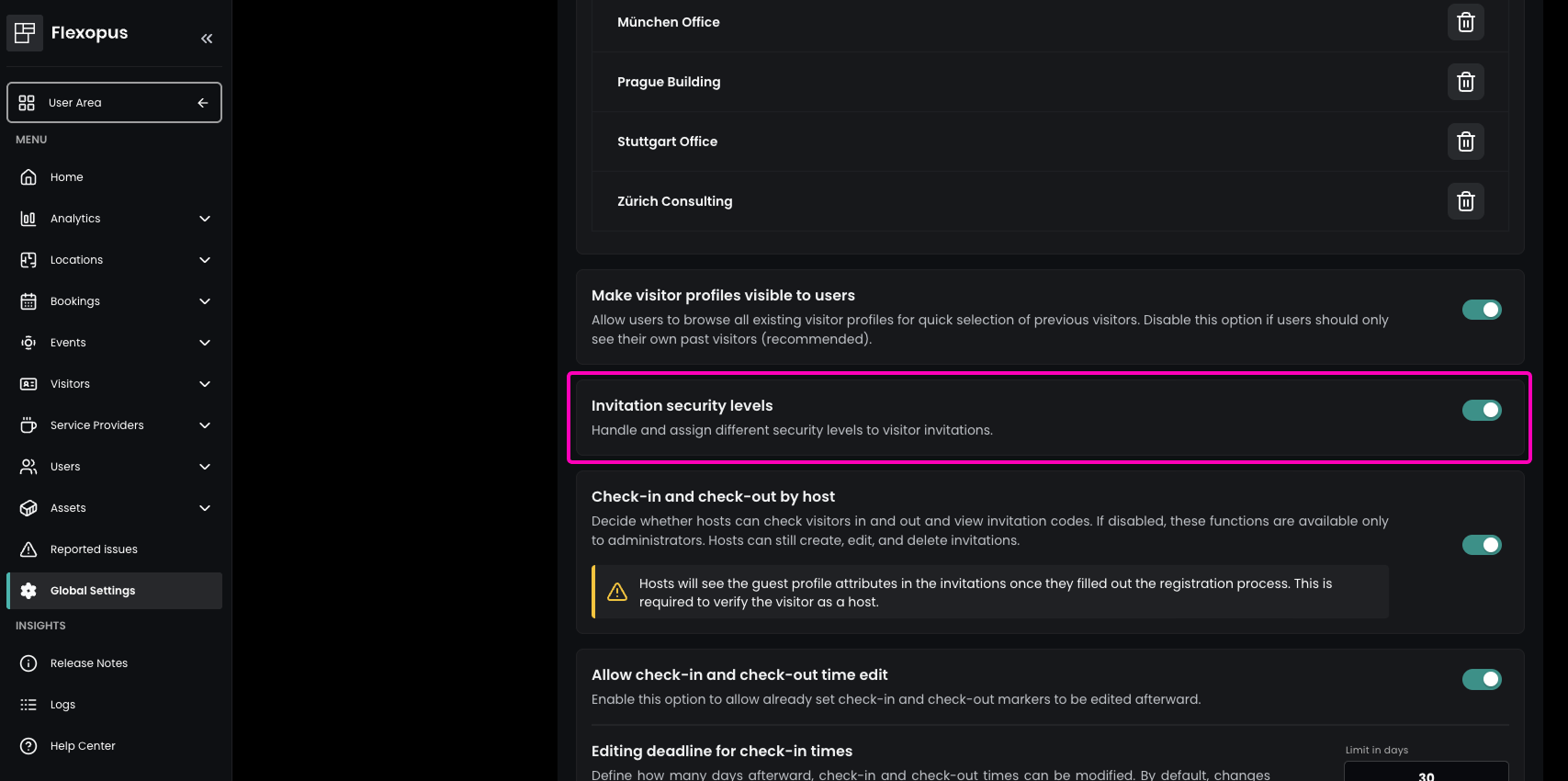The image size is (1568, 781).
Task: Toggle Invitation security levels switch
Action: (1481, 410)
